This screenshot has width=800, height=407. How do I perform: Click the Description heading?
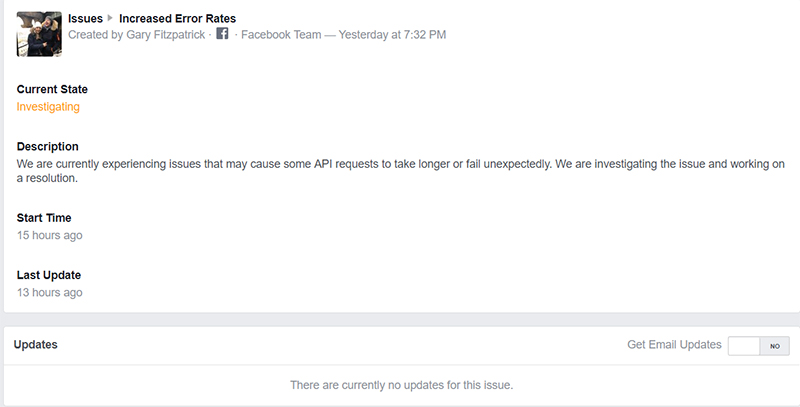47,146
